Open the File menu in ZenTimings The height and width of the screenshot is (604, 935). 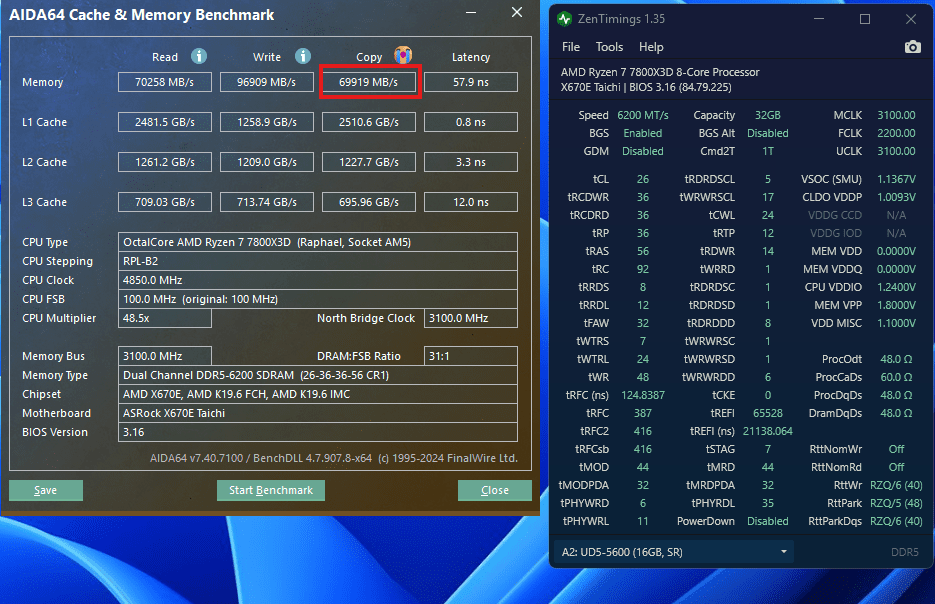pyautogui.click(x=571, y=47)
